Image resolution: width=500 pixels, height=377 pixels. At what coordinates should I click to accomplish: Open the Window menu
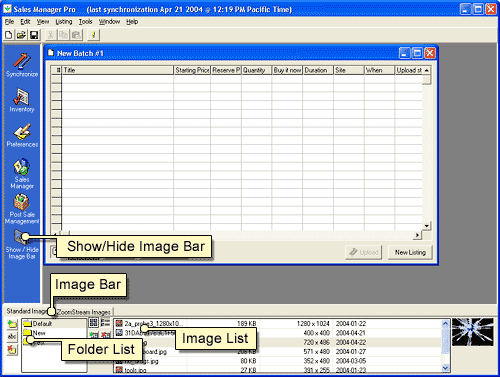109,22
